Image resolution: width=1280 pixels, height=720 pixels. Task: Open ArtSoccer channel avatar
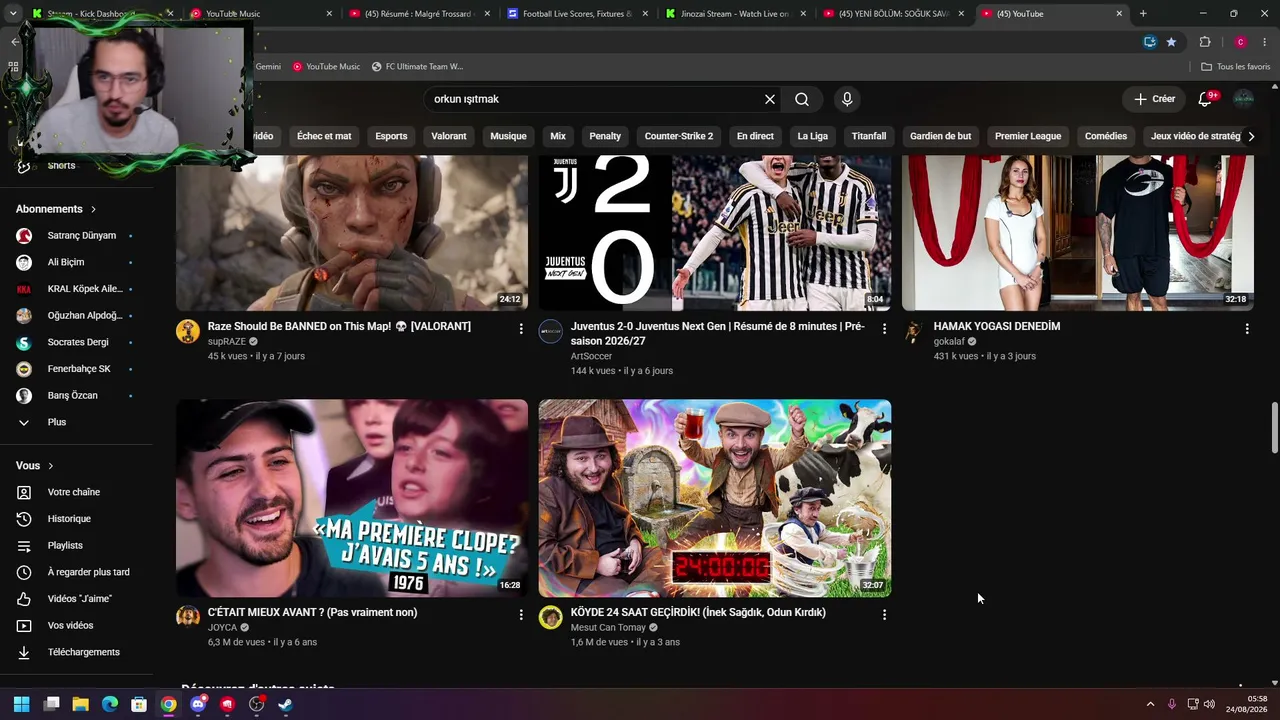click(x=551, y=332)
